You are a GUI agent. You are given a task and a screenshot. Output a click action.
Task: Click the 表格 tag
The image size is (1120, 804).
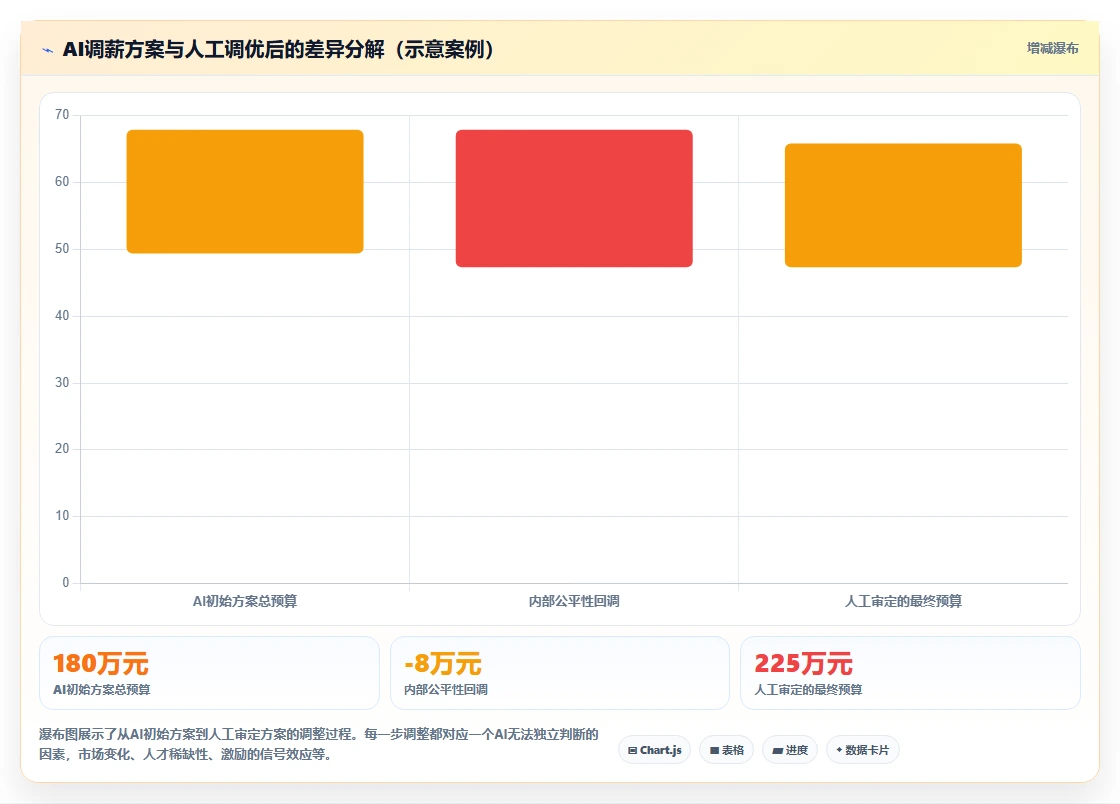coord(726,750)
